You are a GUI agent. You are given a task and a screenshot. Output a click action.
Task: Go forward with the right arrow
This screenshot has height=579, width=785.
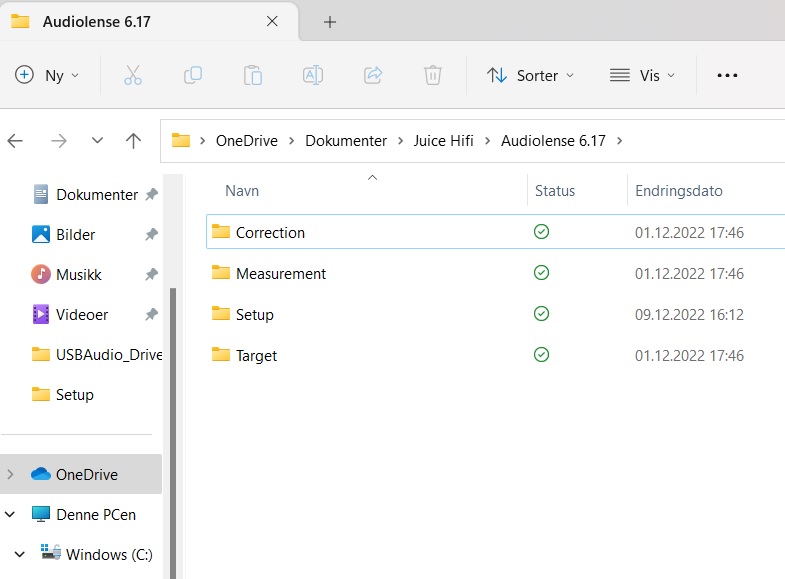59,141
